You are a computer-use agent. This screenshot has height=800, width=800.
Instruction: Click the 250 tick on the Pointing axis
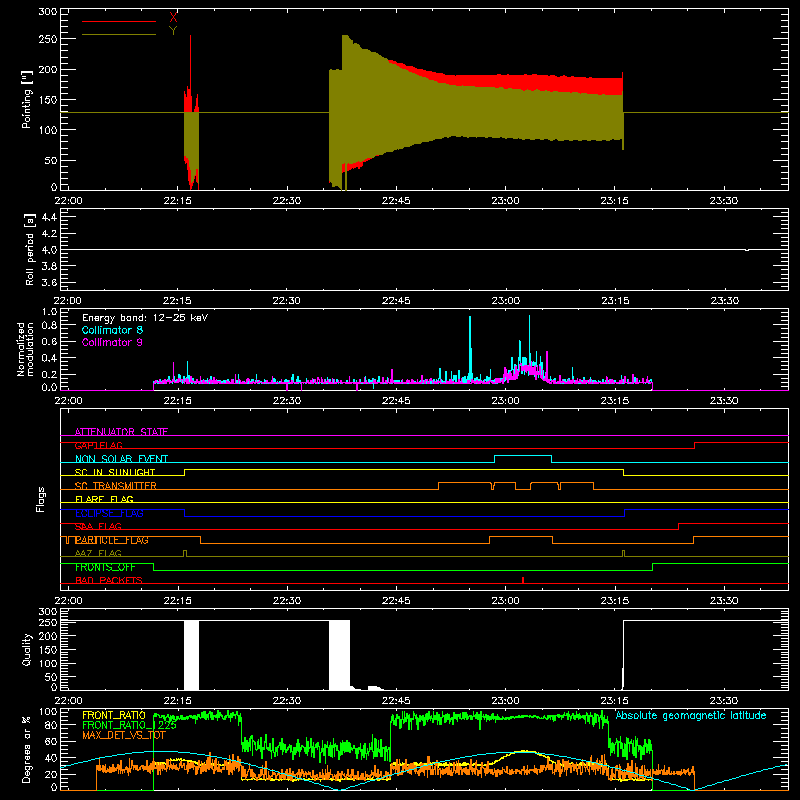tap(48, 39)
